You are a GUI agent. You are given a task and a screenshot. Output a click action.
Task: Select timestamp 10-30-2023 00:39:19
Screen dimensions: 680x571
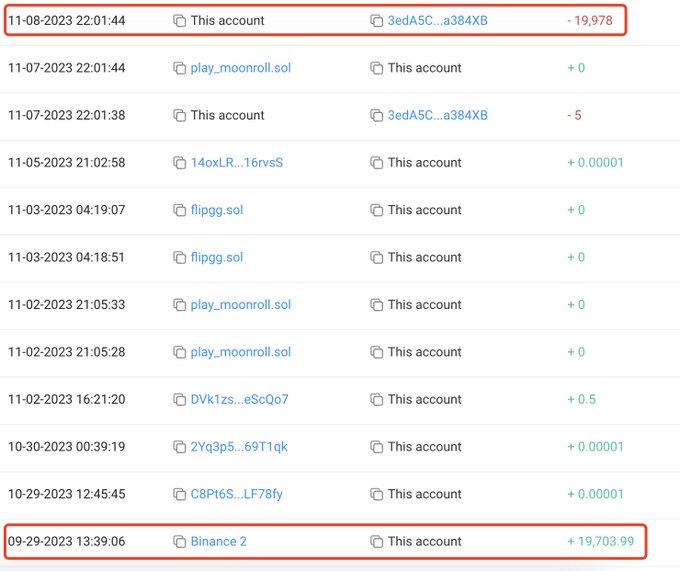click(x=67, y=447)
